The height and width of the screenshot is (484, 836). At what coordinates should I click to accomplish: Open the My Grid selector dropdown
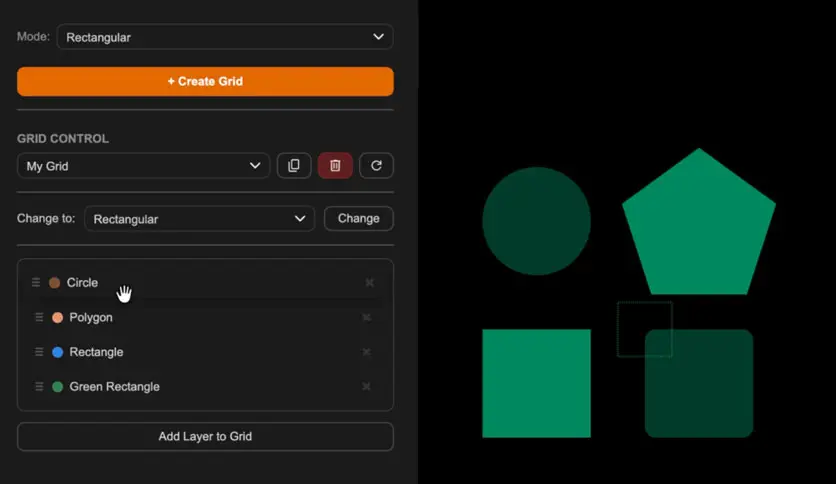(x=143, y=166)
